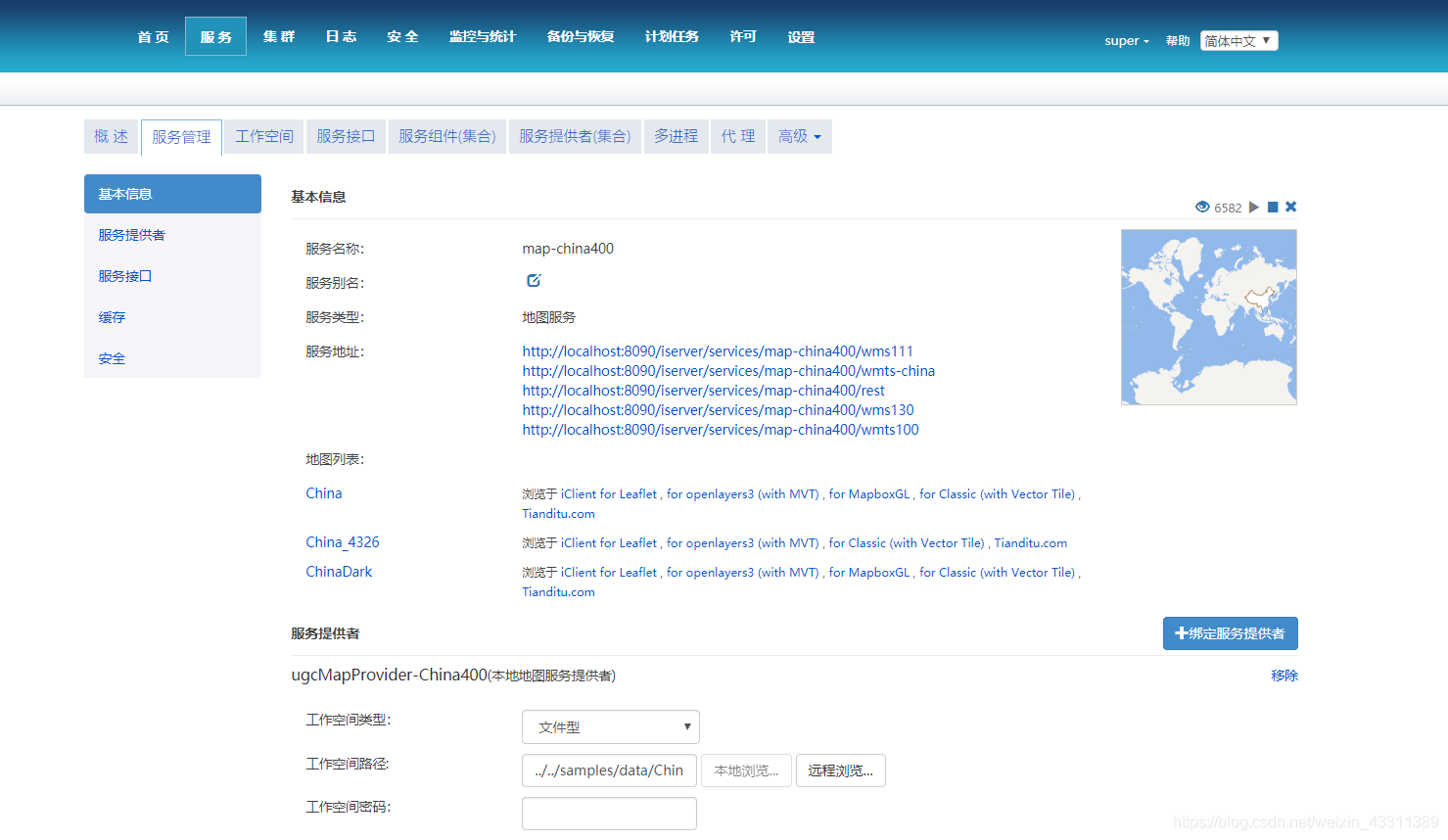Open the 集群 top menu
1448x840 pixels.
pos(278,36)
